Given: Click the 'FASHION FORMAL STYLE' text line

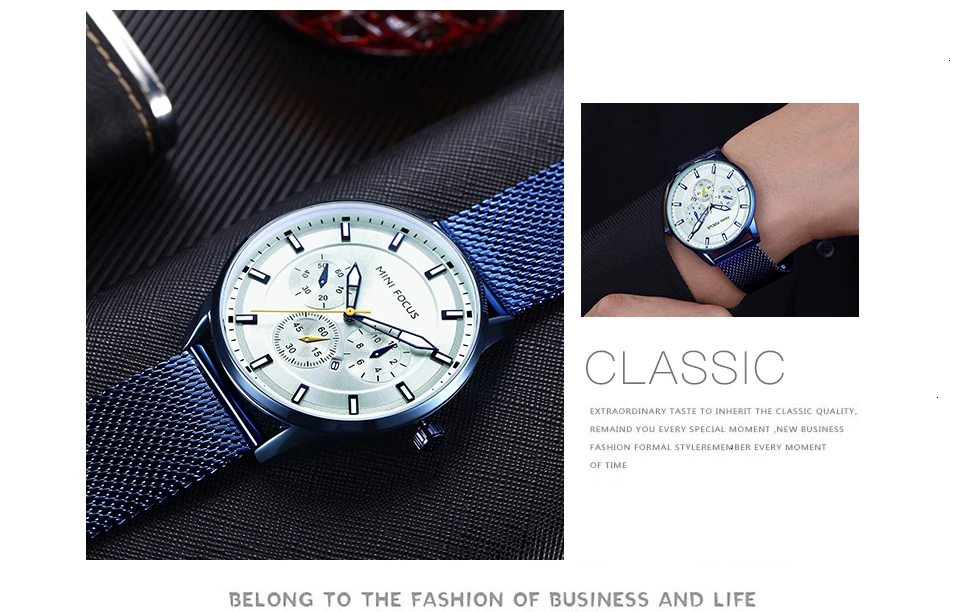Looking at the screenshot, I should 708,447.
